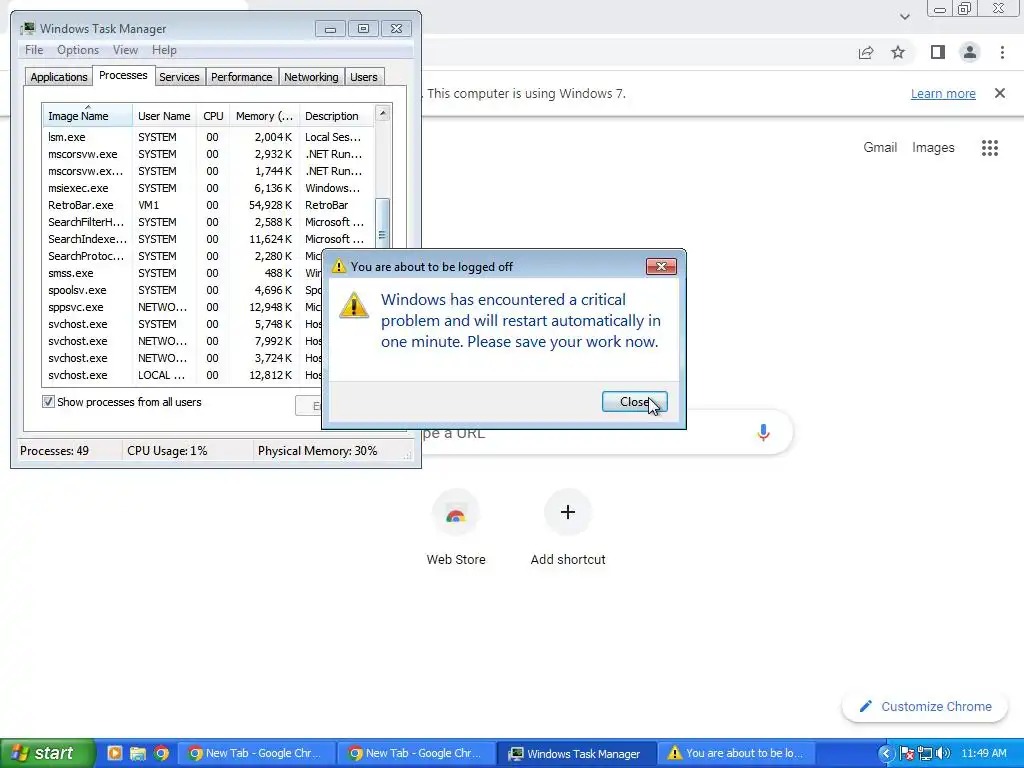Switch to the 'You are about to be lo...' taskbar button
The width and height of the screenshot is (1024, 768).
(736, 753)
